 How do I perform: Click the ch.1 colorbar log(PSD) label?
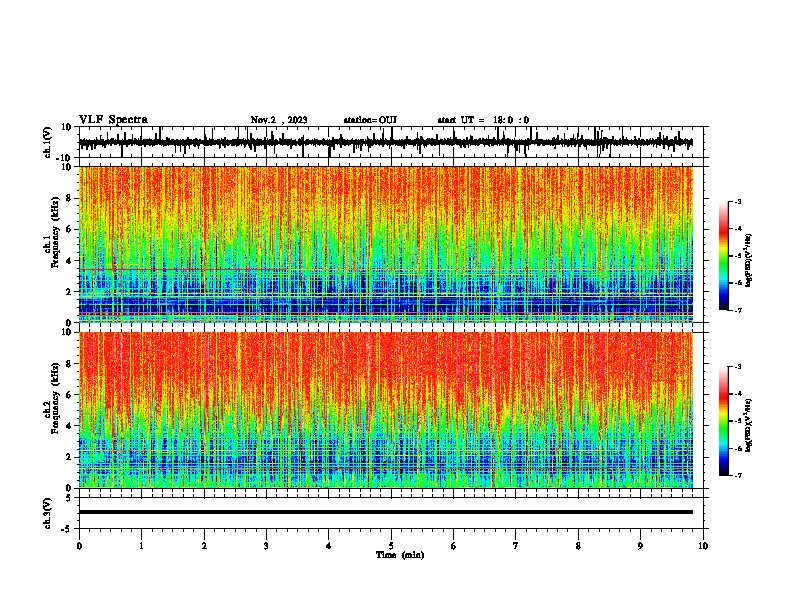749,260
